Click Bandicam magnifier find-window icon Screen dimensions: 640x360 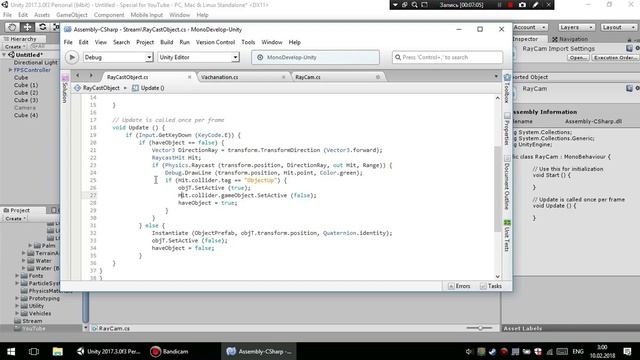[x=415, y=5]
